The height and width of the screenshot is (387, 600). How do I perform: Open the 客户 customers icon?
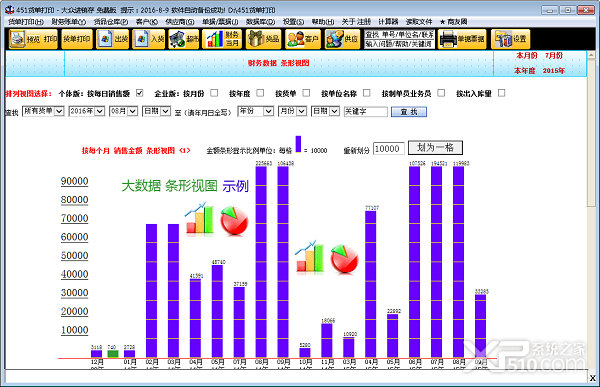coord(303,39)
